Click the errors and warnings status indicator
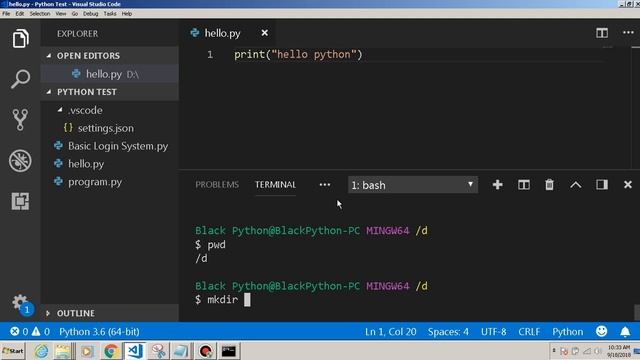 click(30, 331)
